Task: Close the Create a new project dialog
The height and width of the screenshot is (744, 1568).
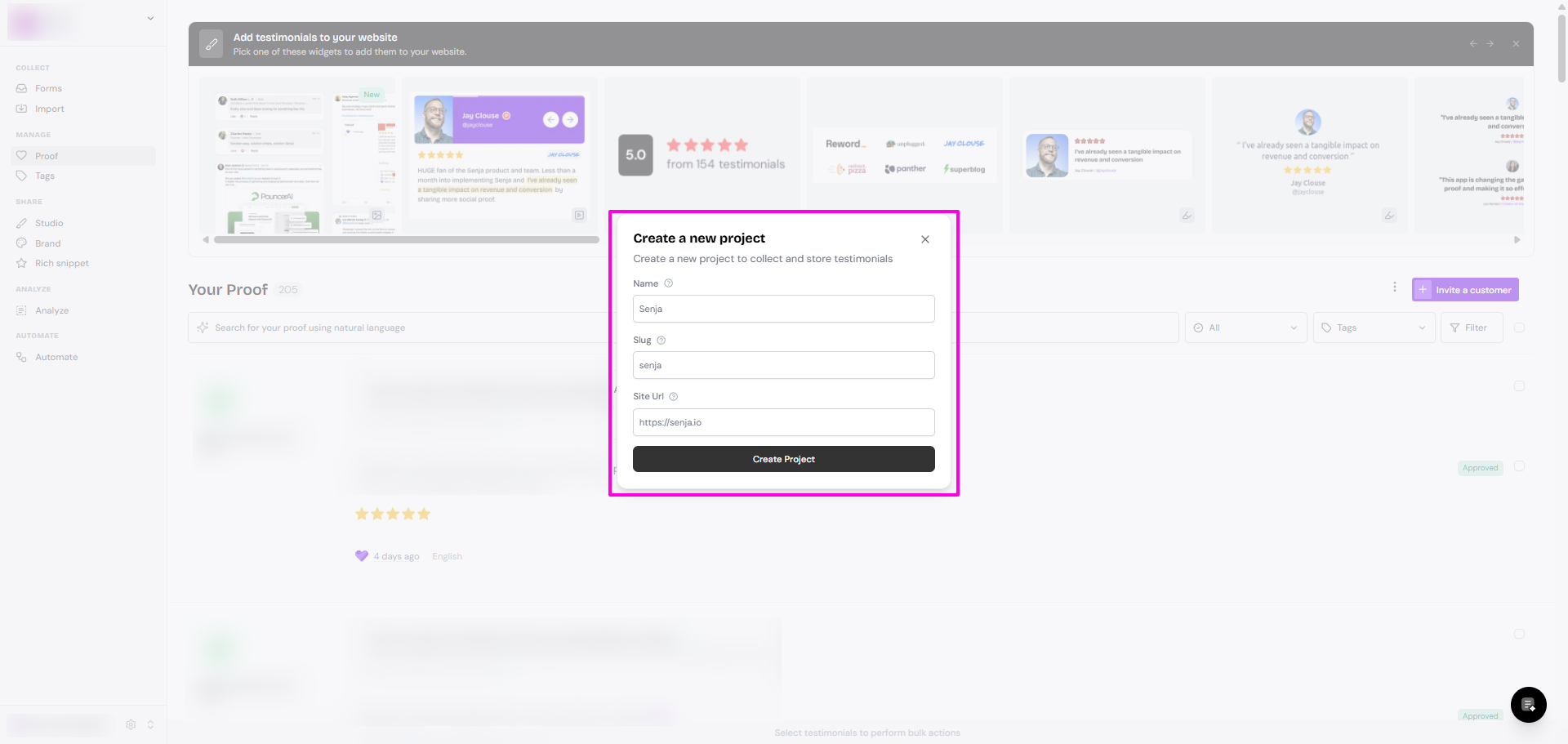Action: point(924,239)
